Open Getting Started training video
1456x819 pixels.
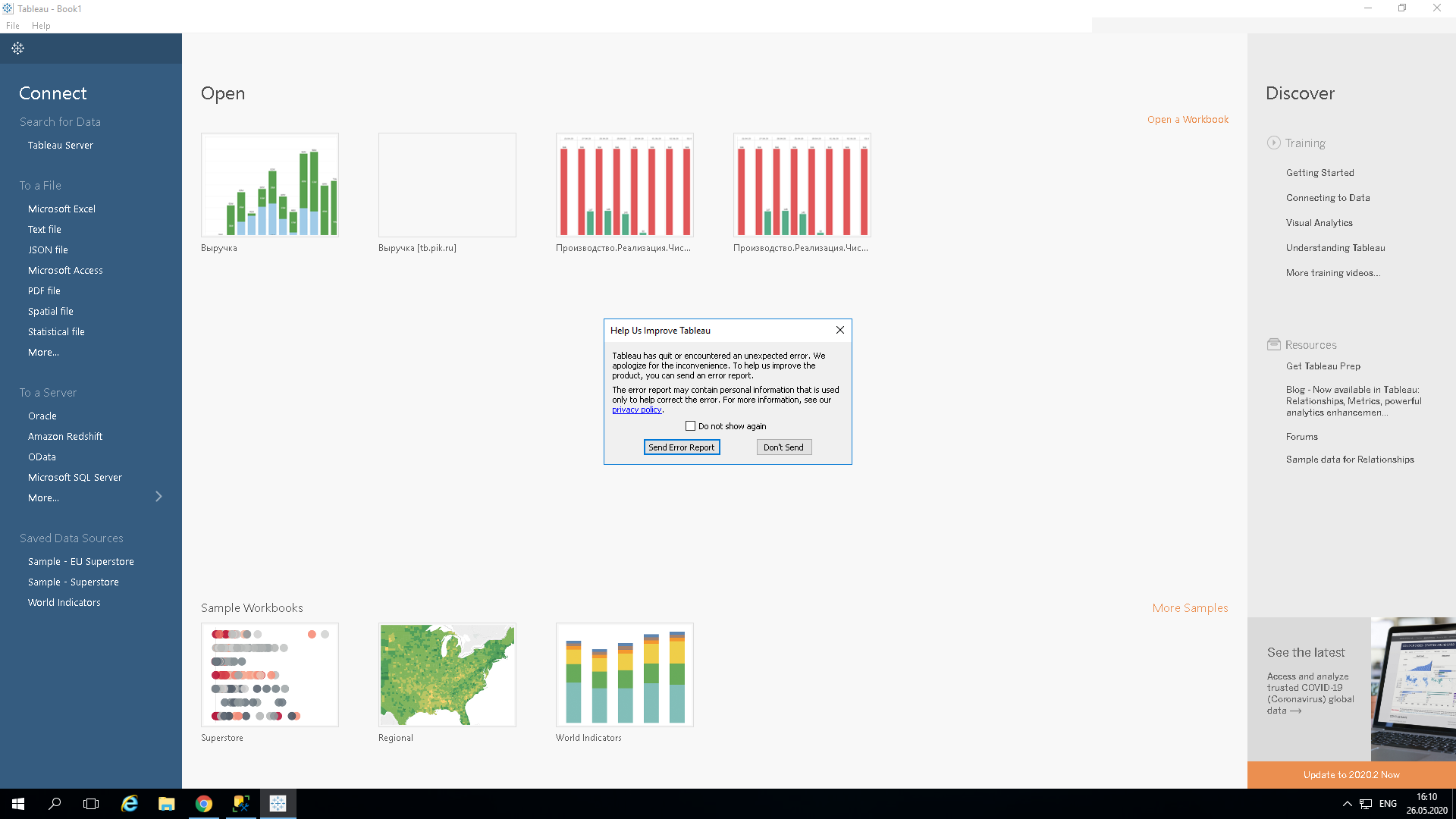click(x=1320, y=173)
